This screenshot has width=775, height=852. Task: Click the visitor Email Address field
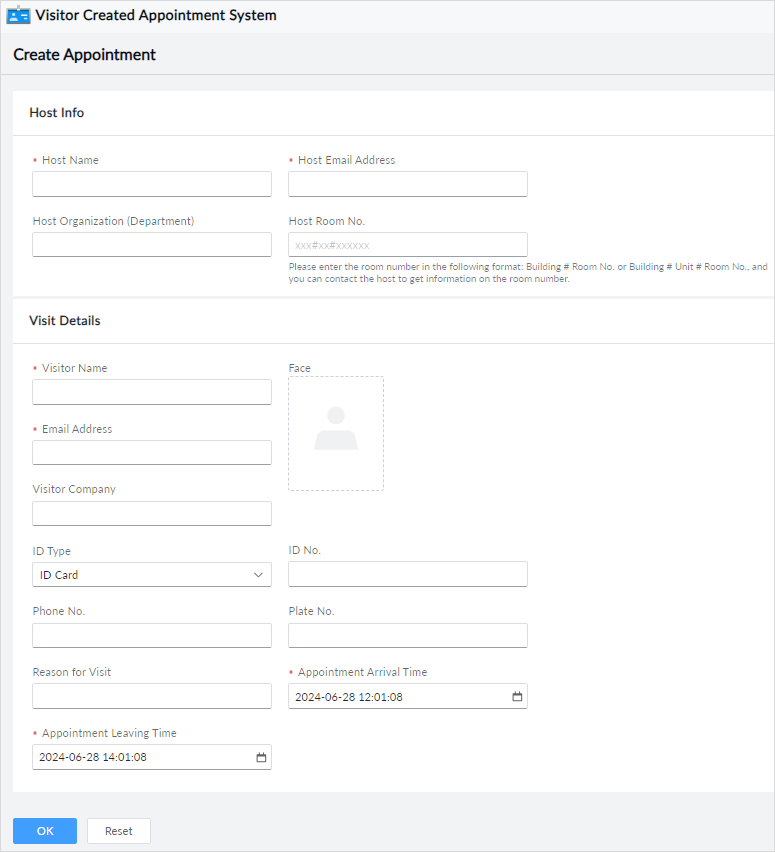pos(152,453)
